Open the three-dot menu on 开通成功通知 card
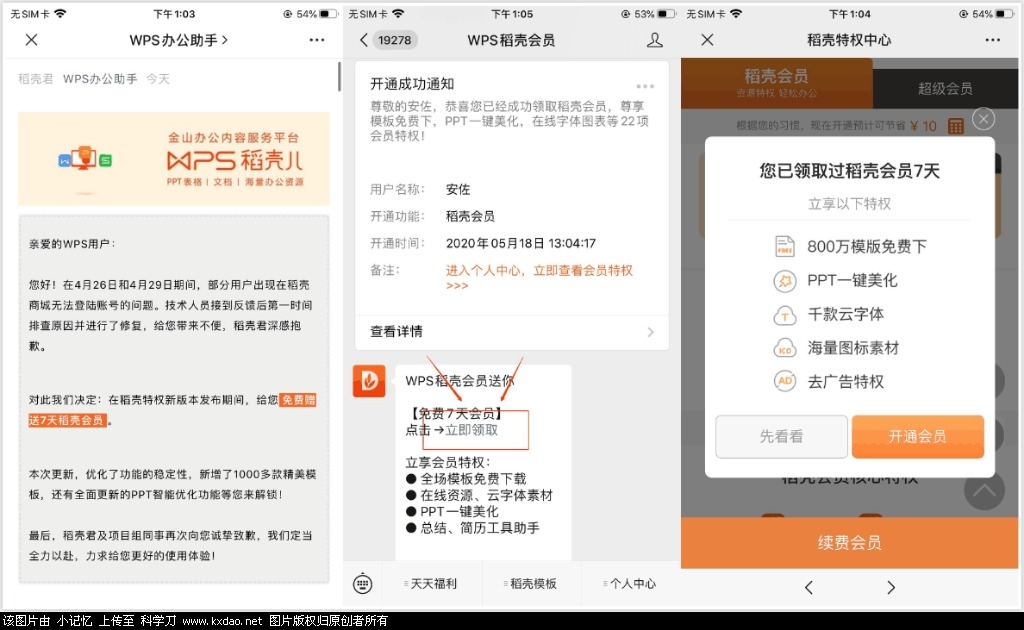Screen dimensions: 1024x630 (645, 86)
